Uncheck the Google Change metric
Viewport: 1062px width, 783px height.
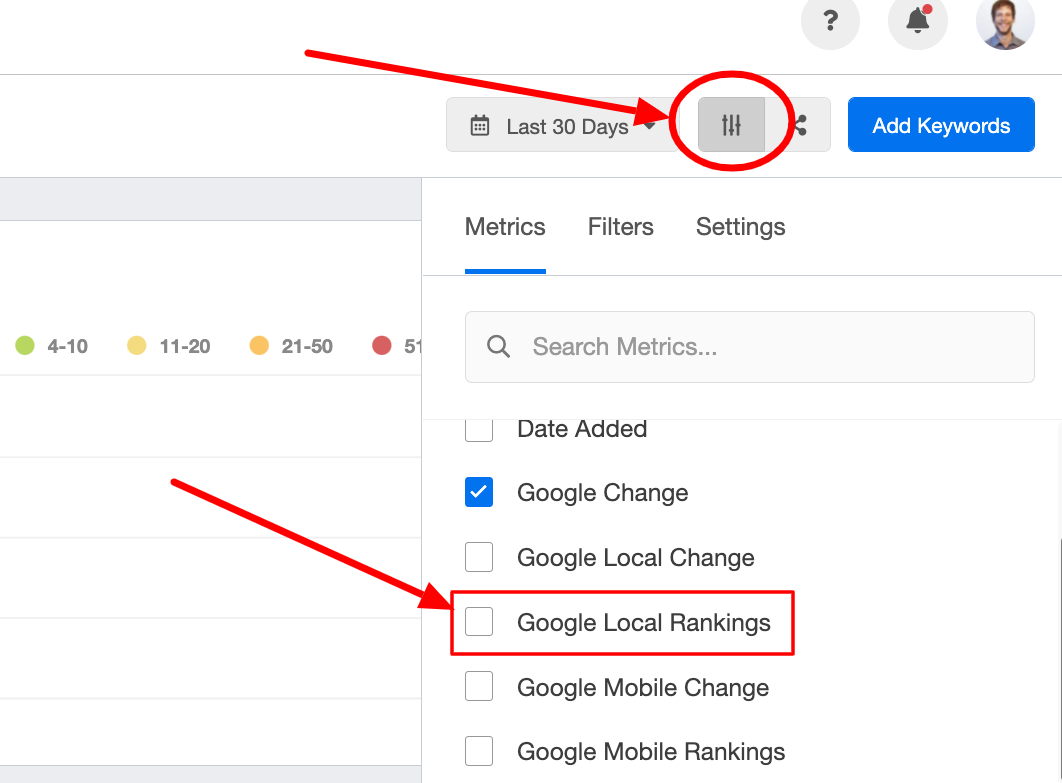[479, 492]
